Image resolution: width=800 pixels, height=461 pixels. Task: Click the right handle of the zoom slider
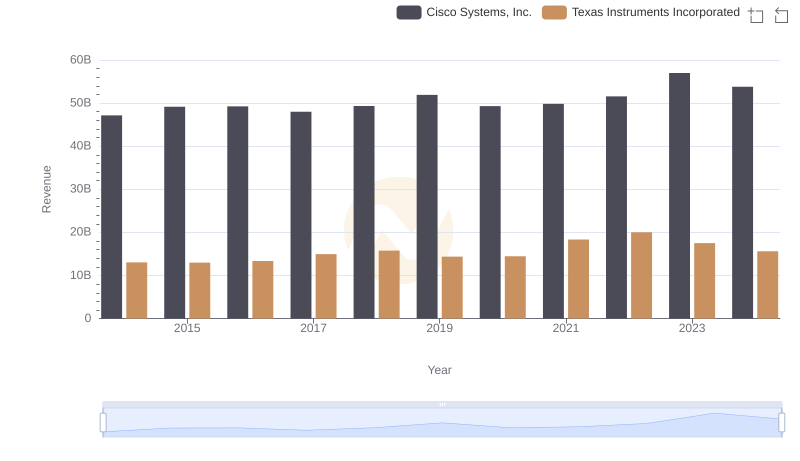click(x=781, y=423)
